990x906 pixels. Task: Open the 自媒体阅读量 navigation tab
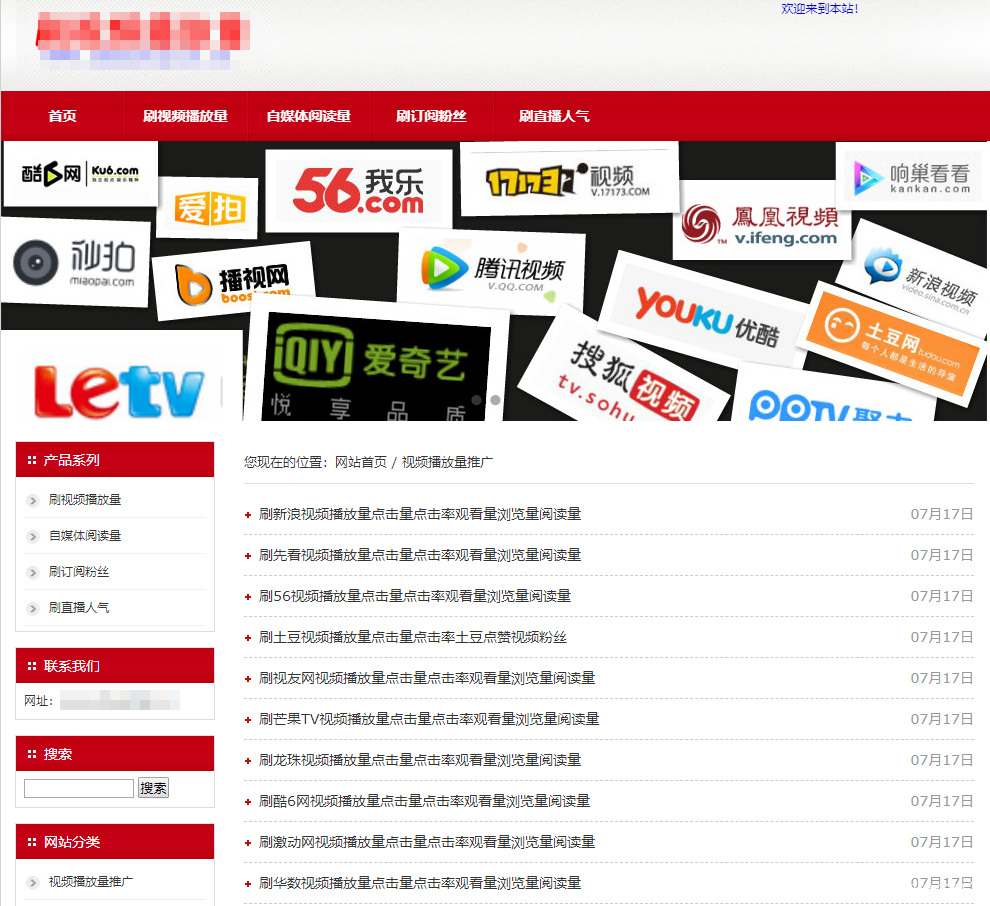(308, 116)
